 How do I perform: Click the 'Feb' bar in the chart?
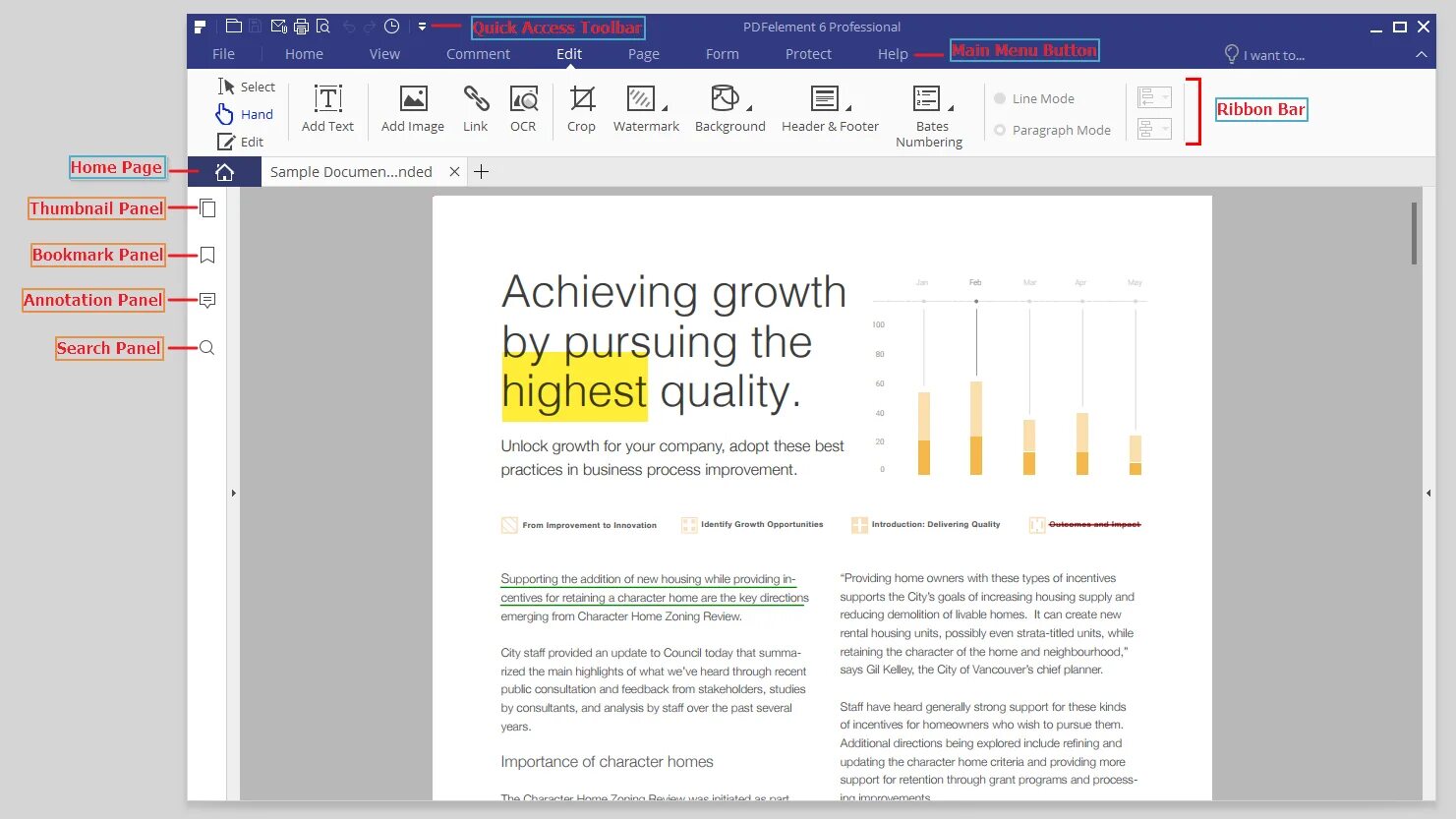[976, 428]
